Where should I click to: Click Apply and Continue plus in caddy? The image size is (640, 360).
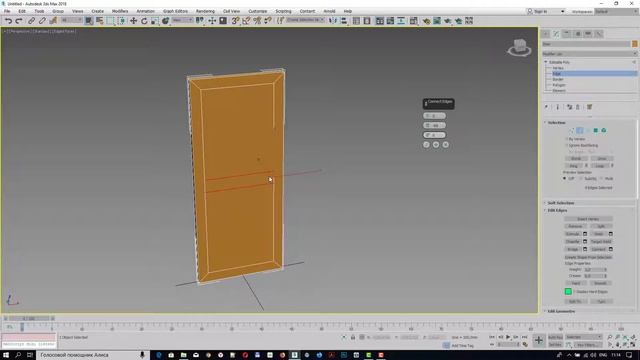(436, 144)
